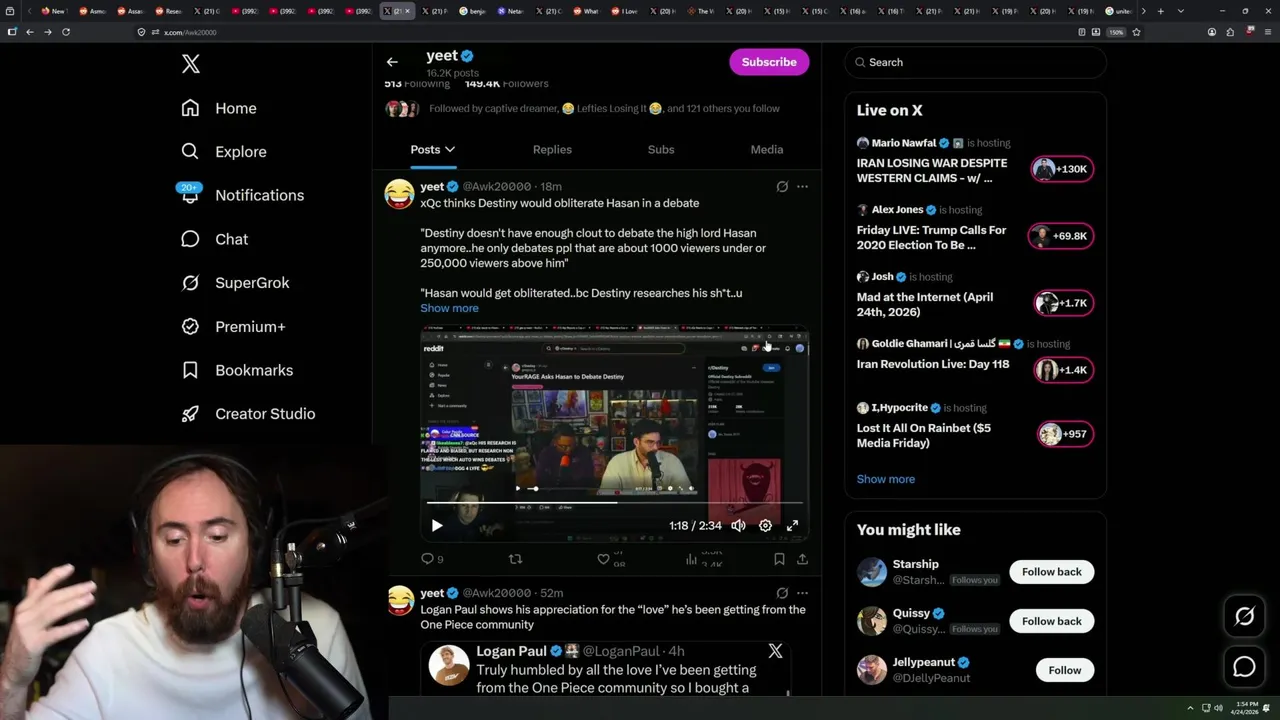
Task: Bookmark the xQc Destiny post
Action: pos(779,559)
